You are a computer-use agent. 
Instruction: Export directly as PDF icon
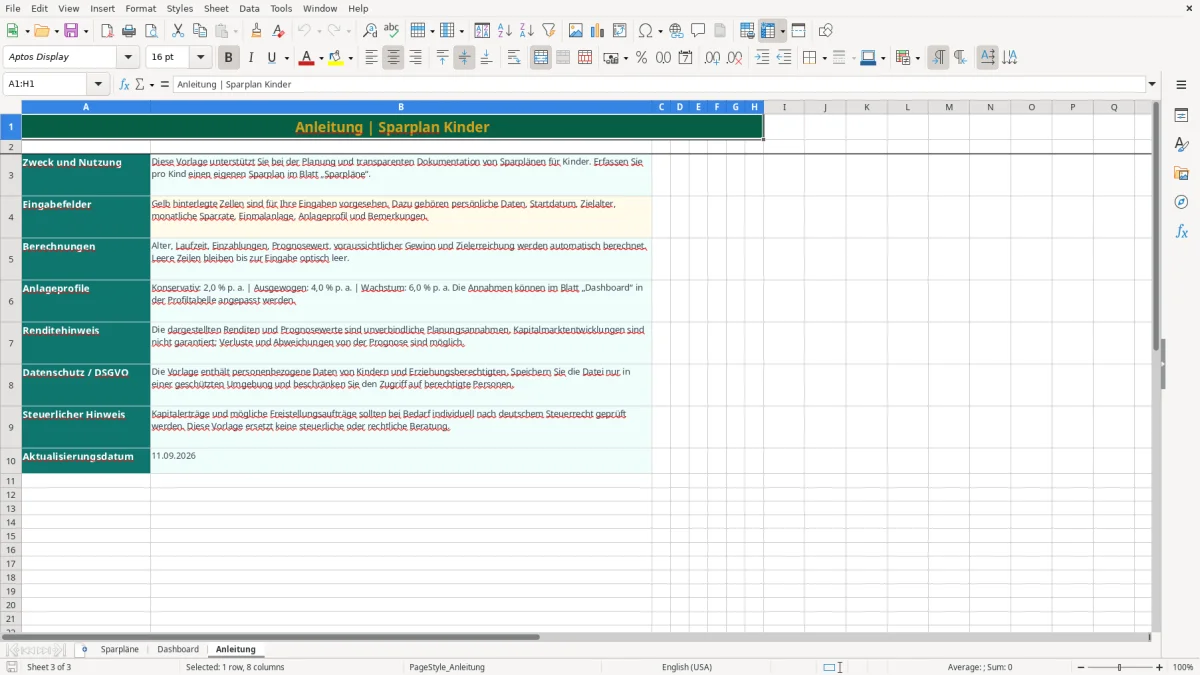click(x=107, y=31)
